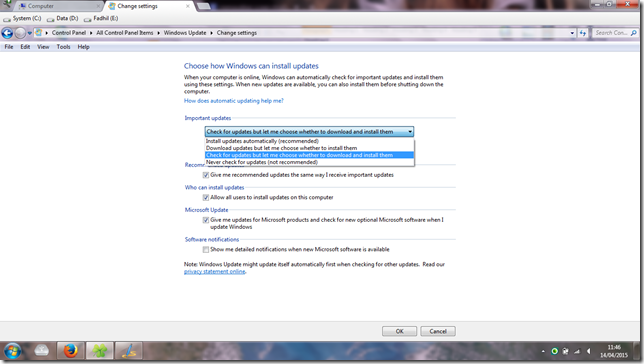Viewport: 644px width, 364px height.
Task: Click the volume speaker tray icon
Action: [x=589, y=351]
